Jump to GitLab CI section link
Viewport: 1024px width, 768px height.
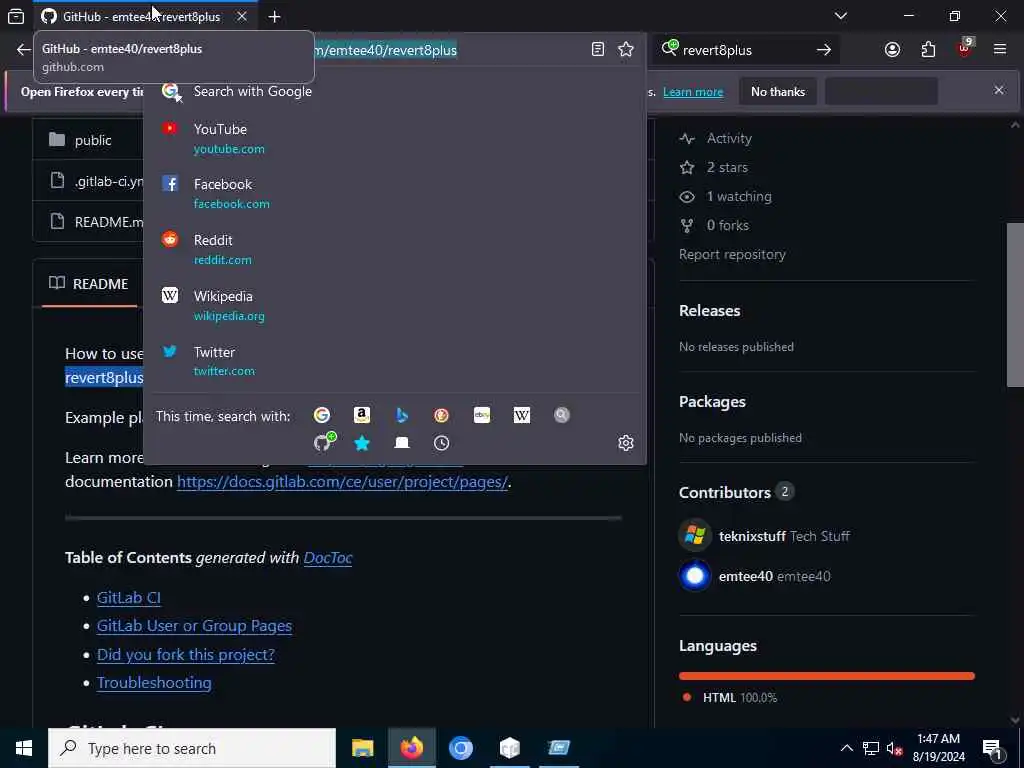tap(129, 598)
